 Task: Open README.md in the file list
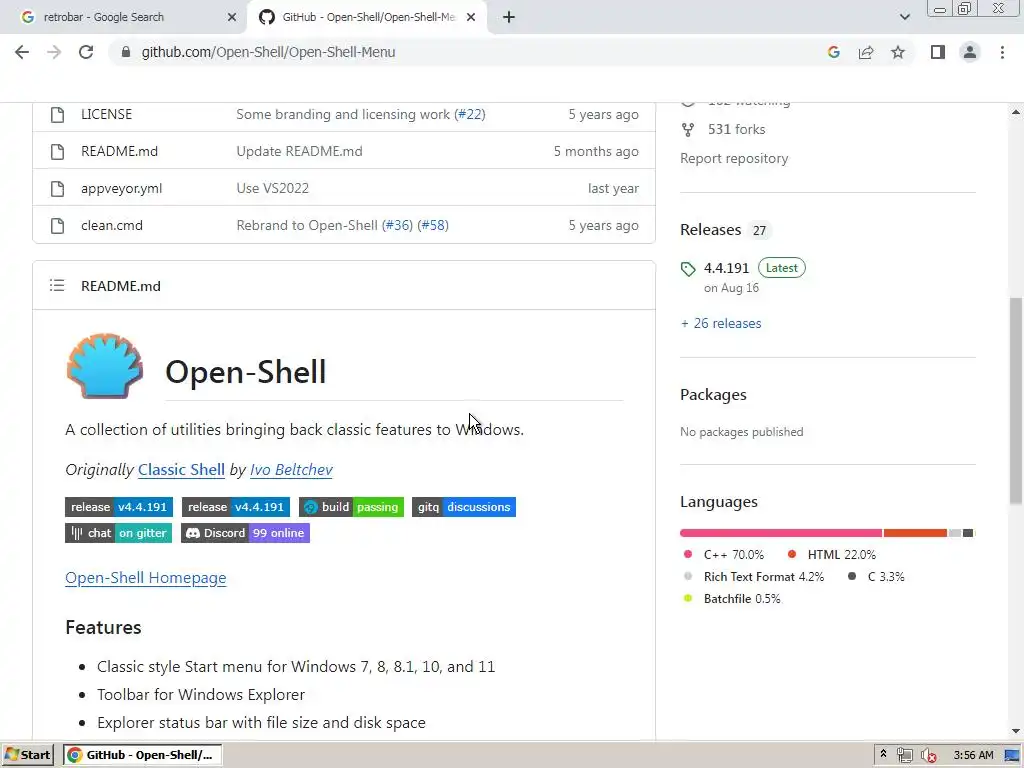point(120,152)
